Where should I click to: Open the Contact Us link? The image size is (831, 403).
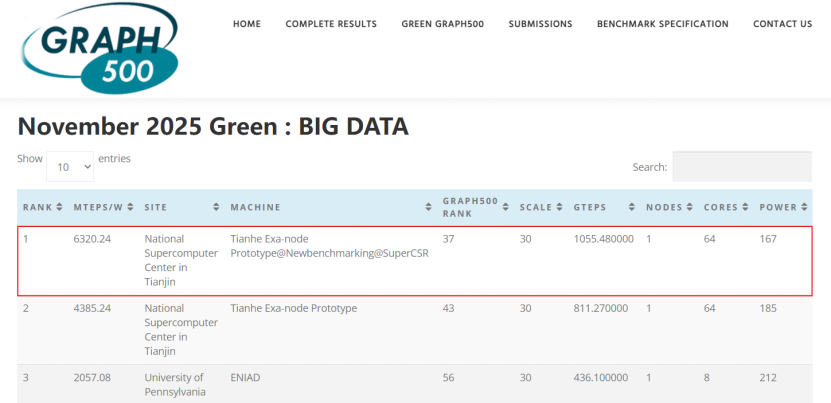click(782, 24)
